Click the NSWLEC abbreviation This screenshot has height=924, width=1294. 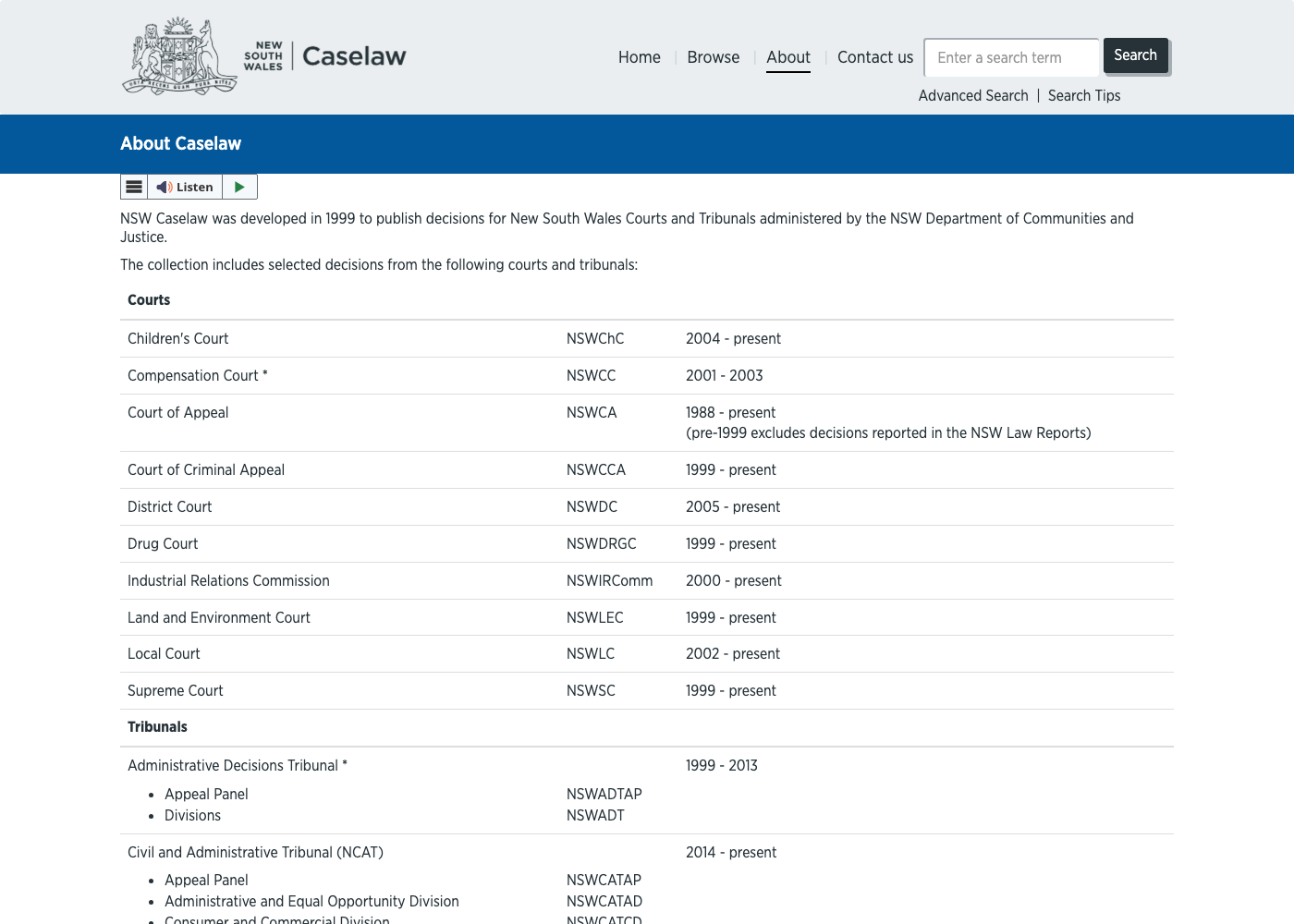[595, 618]
